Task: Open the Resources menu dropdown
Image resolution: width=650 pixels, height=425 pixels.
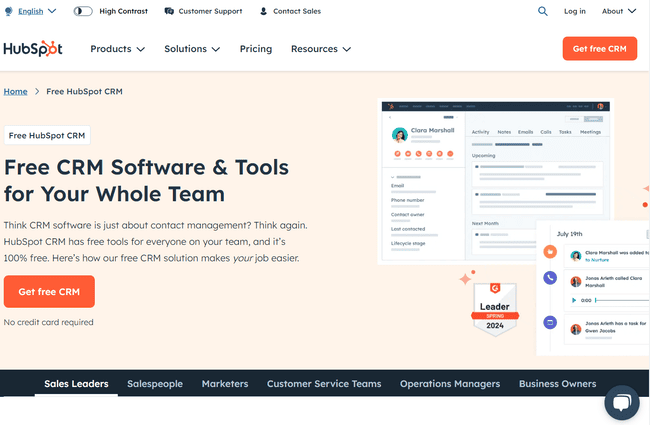Action: pos(321,49)
